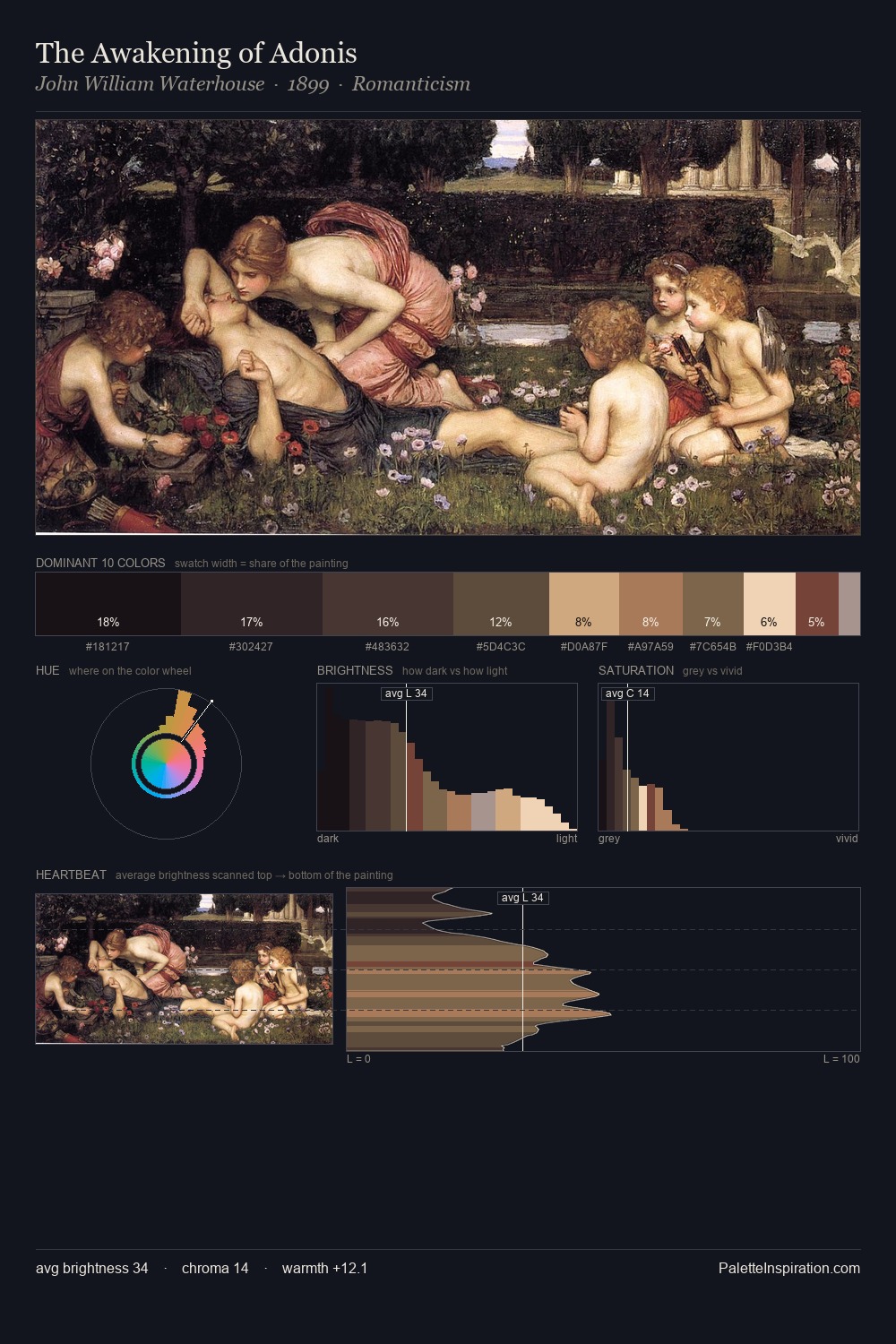Viewport: 896px width, 1344px height.
Task: Click 'warmth +12.1' in footer
Action: click(324, 1268)
